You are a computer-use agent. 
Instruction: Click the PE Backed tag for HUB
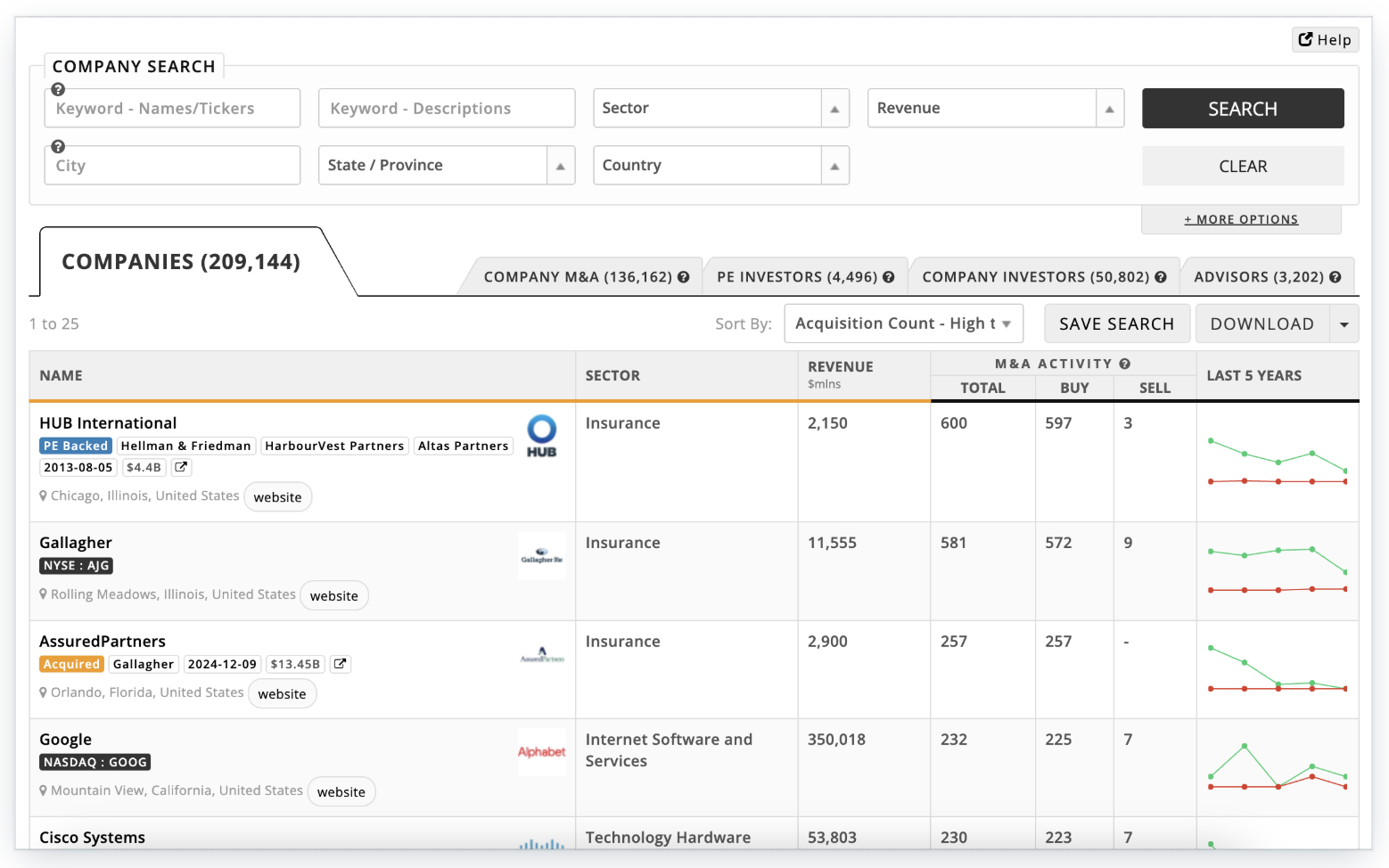[76, 446]
